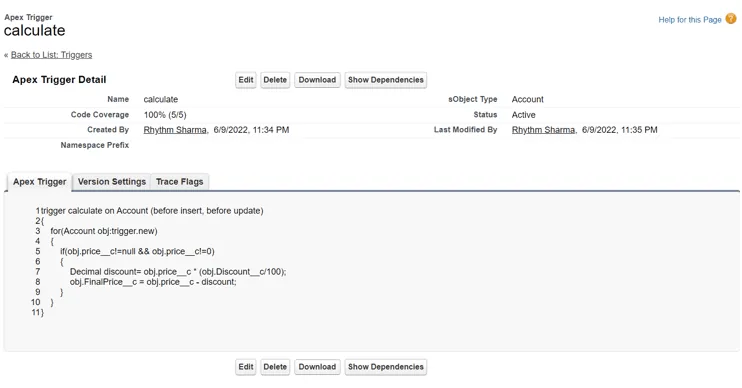Click the sObject Type value Account

point(527,99)
